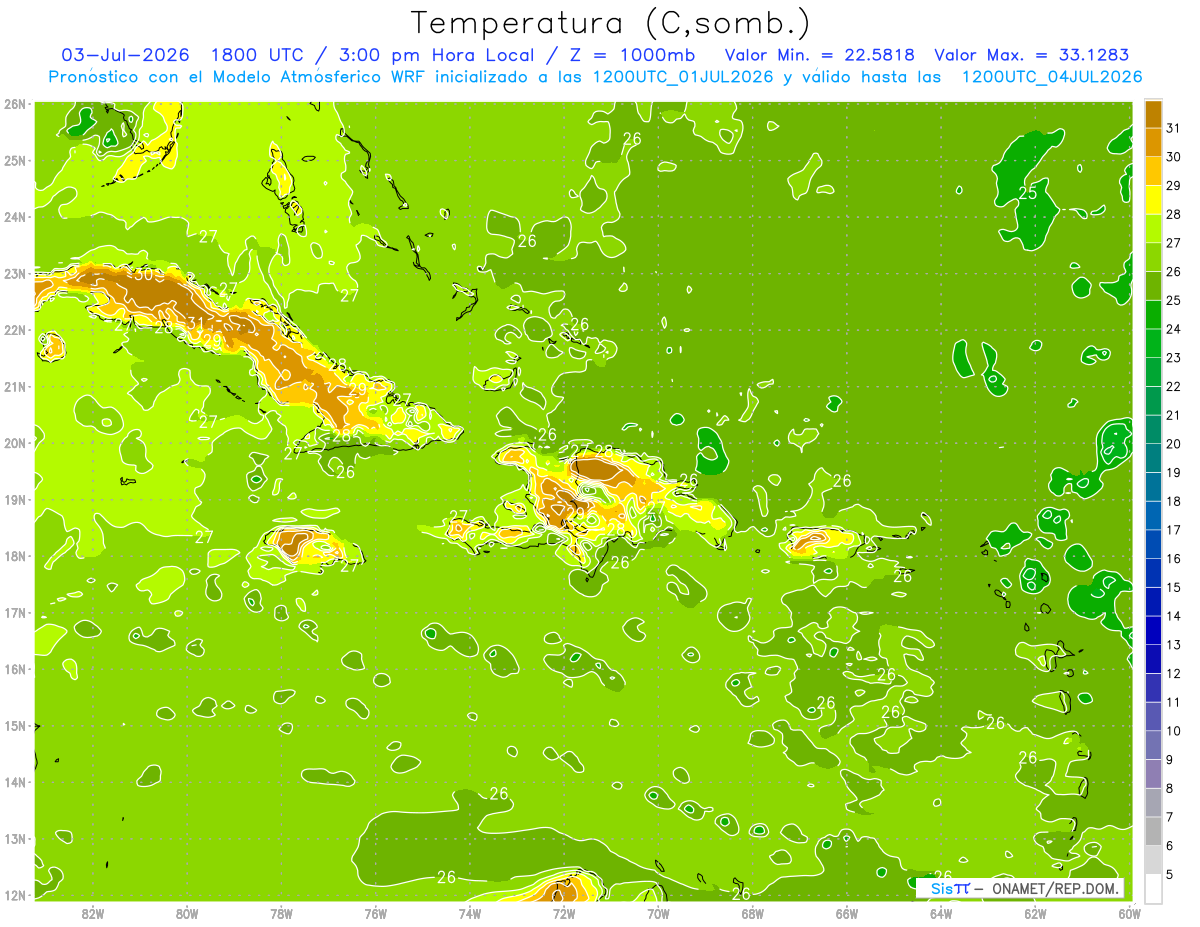
Task: Click the 19N latitude label
Action: point(15,499)
